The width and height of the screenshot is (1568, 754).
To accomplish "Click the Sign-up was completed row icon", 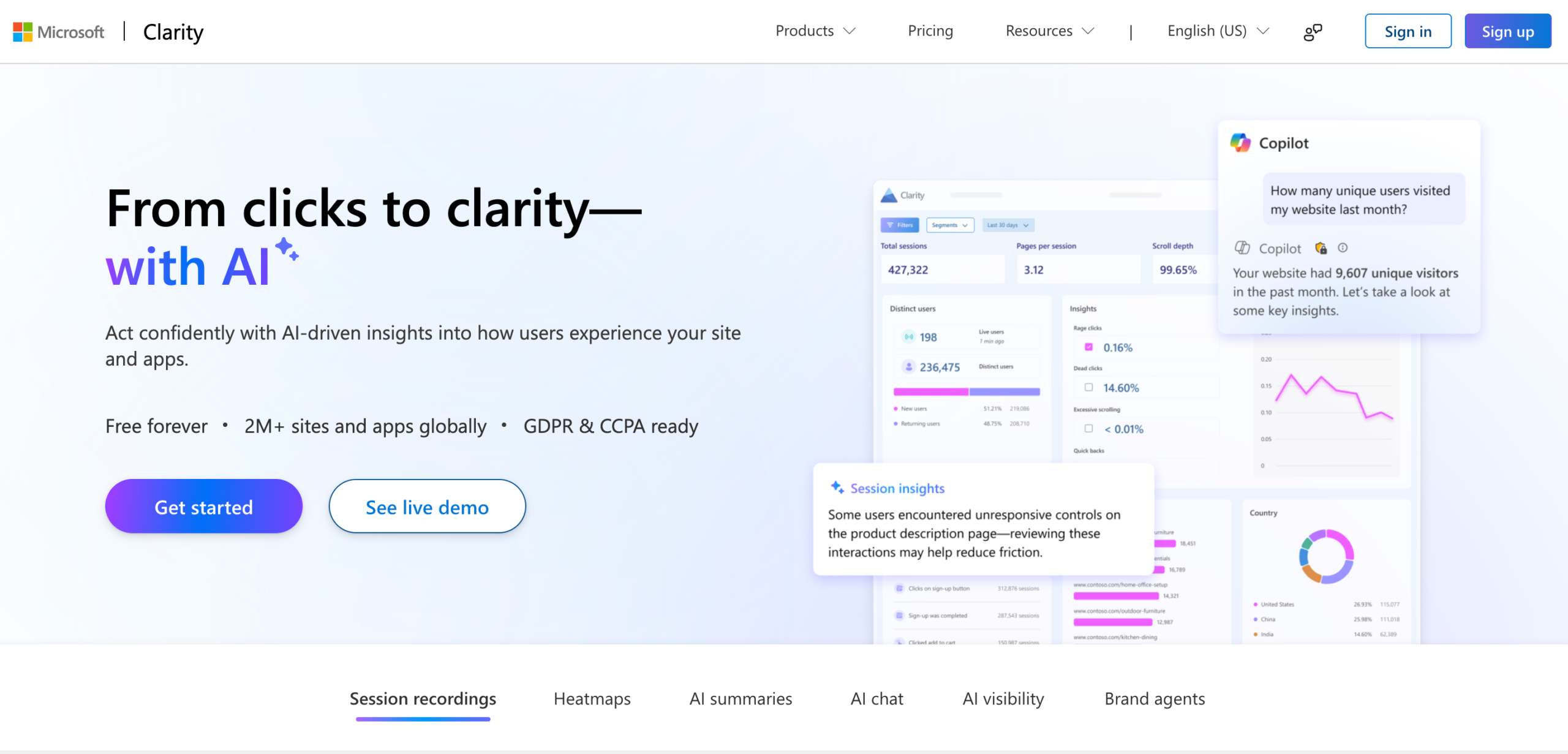I will tap(899, 615).
